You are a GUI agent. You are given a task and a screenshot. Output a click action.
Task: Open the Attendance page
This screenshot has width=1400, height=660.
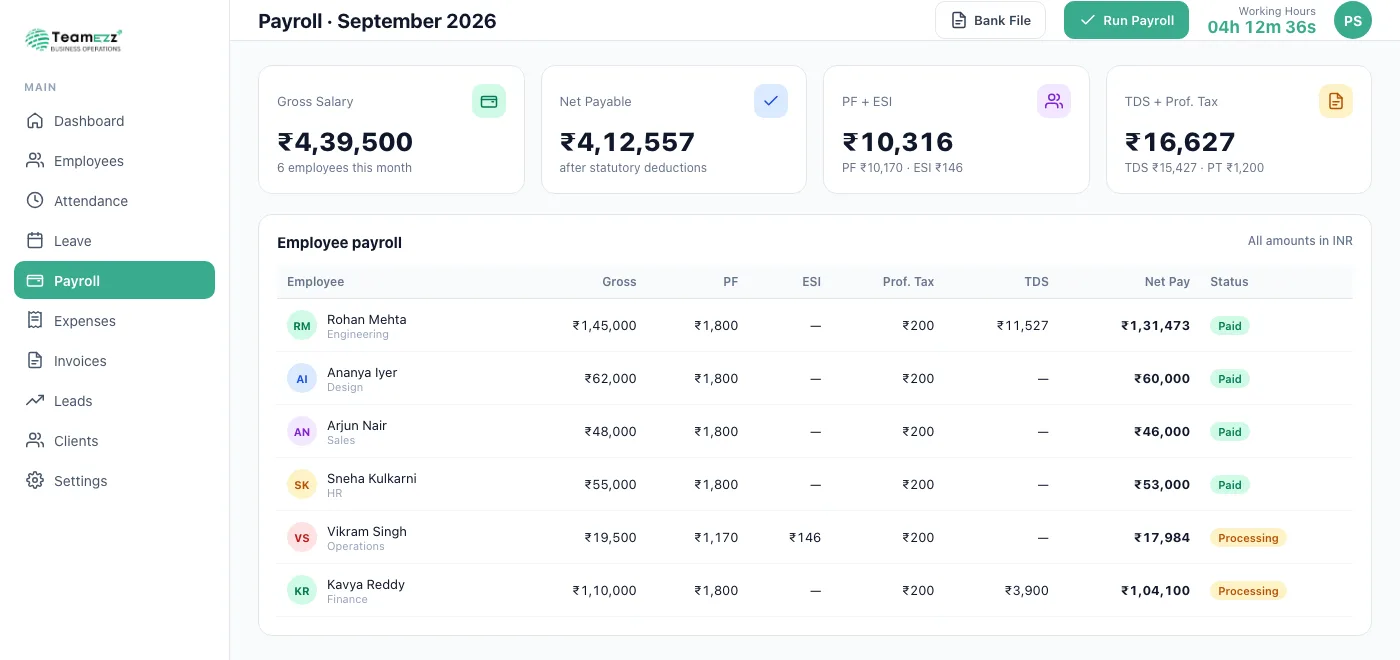[x=114, y=201]
